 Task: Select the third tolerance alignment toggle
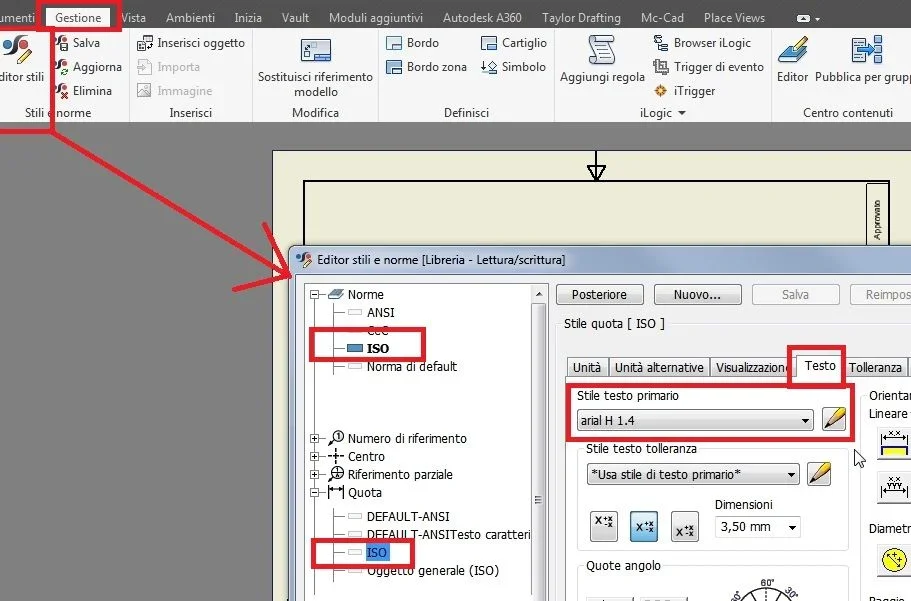pos(684,527)
